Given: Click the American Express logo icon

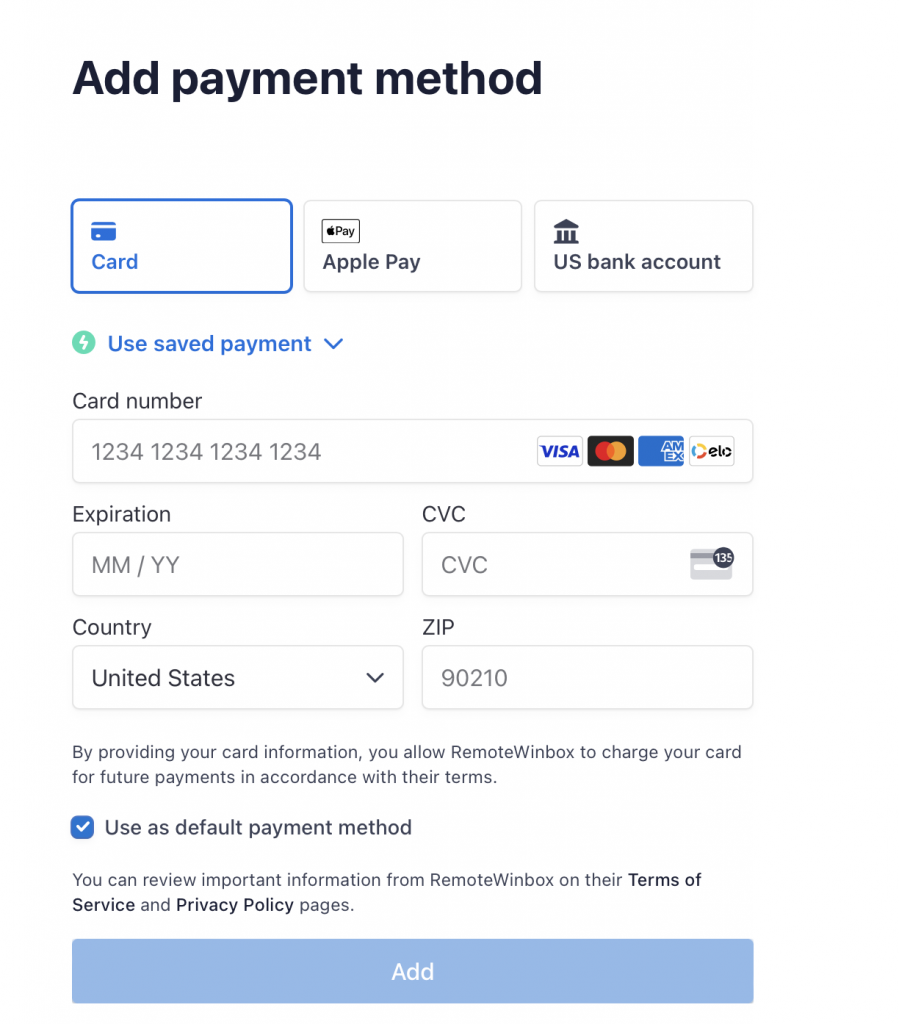Looking at the screenshot, I should (661, 451).
